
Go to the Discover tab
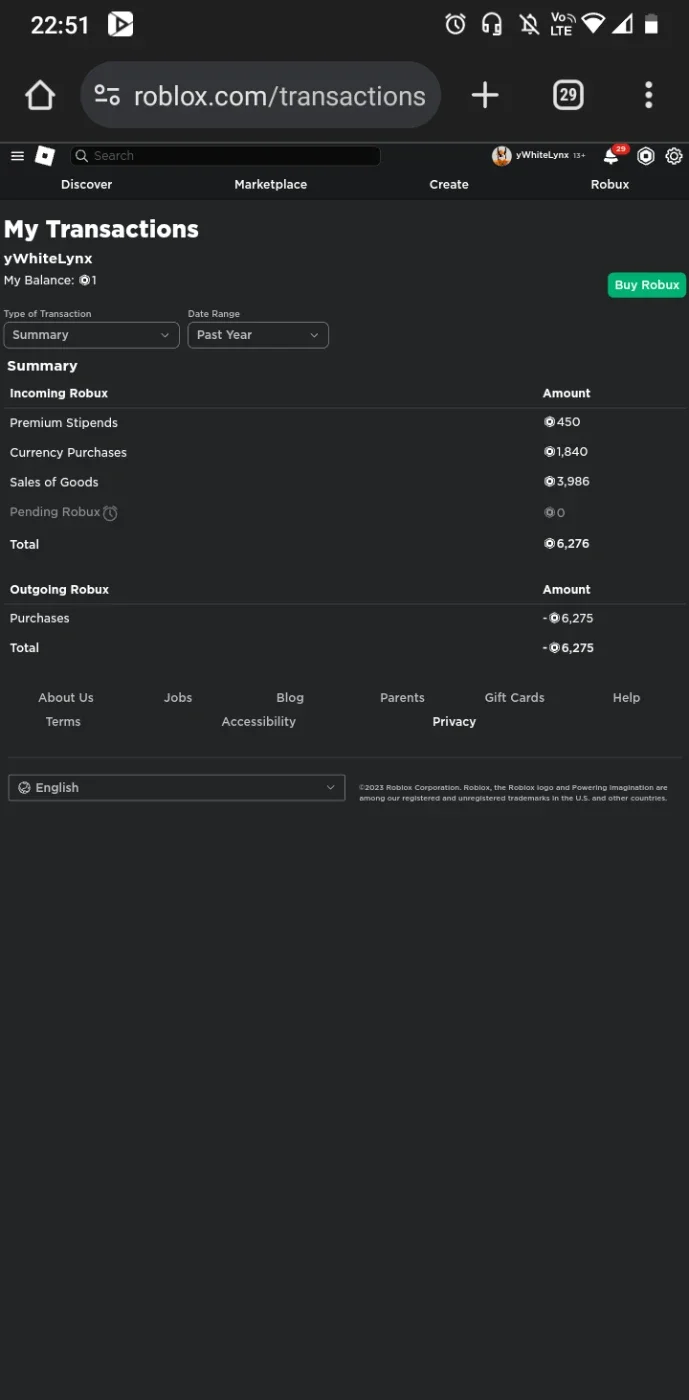(x=87, y=185)
